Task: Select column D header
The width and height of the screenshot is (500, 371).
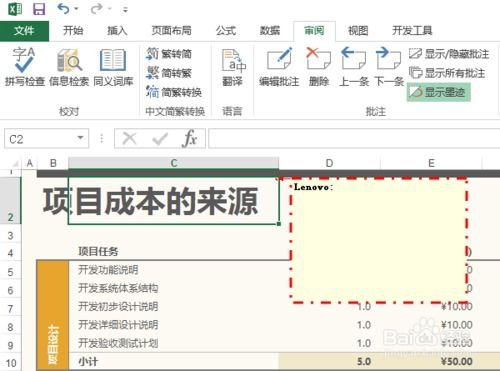Action: [x=330, y=163]
